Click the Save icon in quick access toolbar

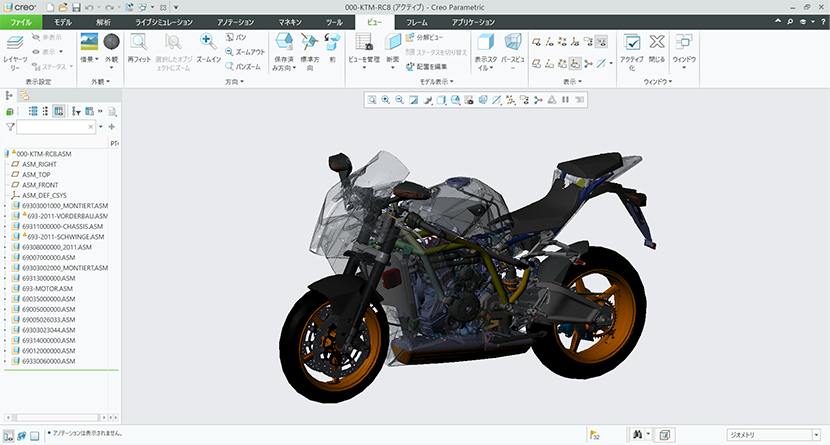pos(76,7)
